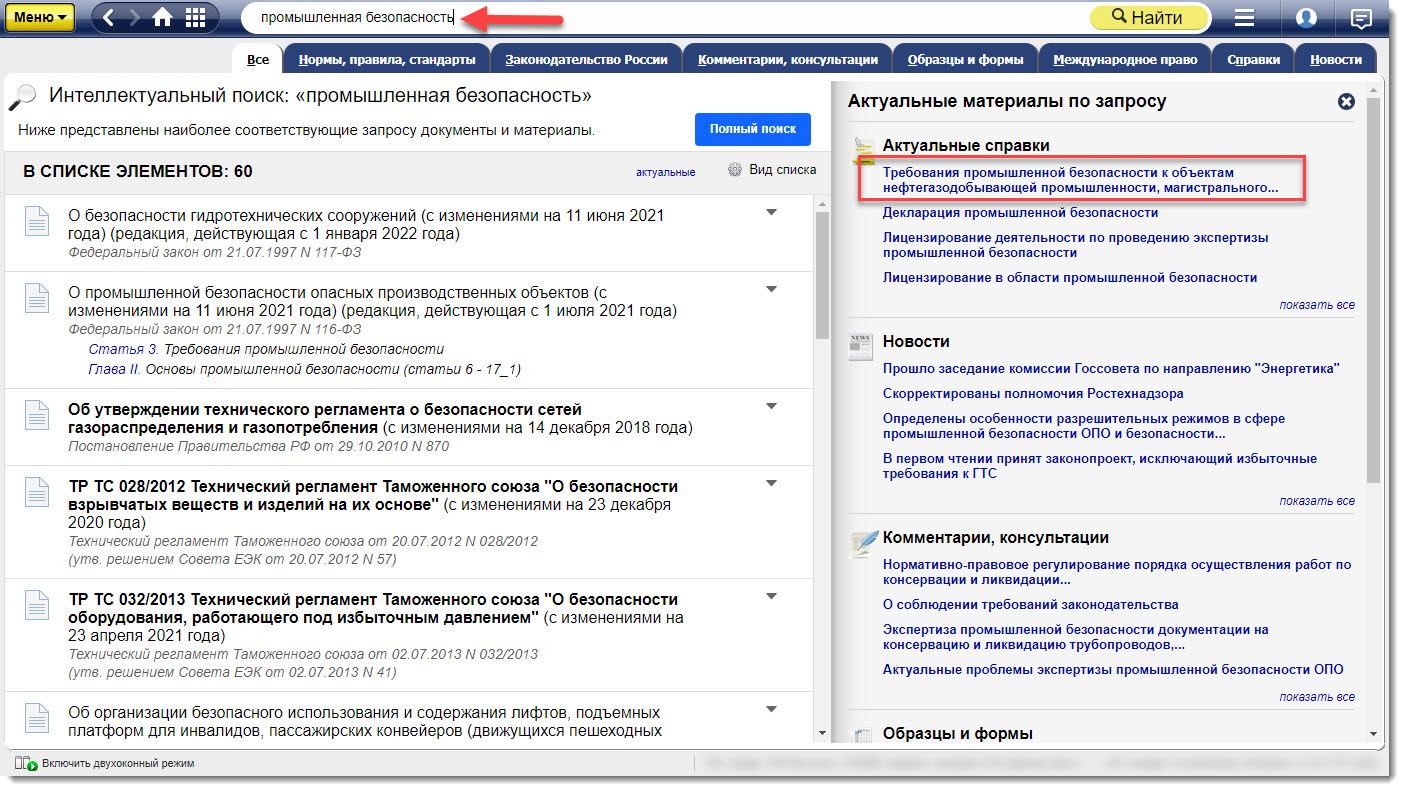1404x791 pixels.
Task: Click the актуальные filter link
Action: (665, 172)
